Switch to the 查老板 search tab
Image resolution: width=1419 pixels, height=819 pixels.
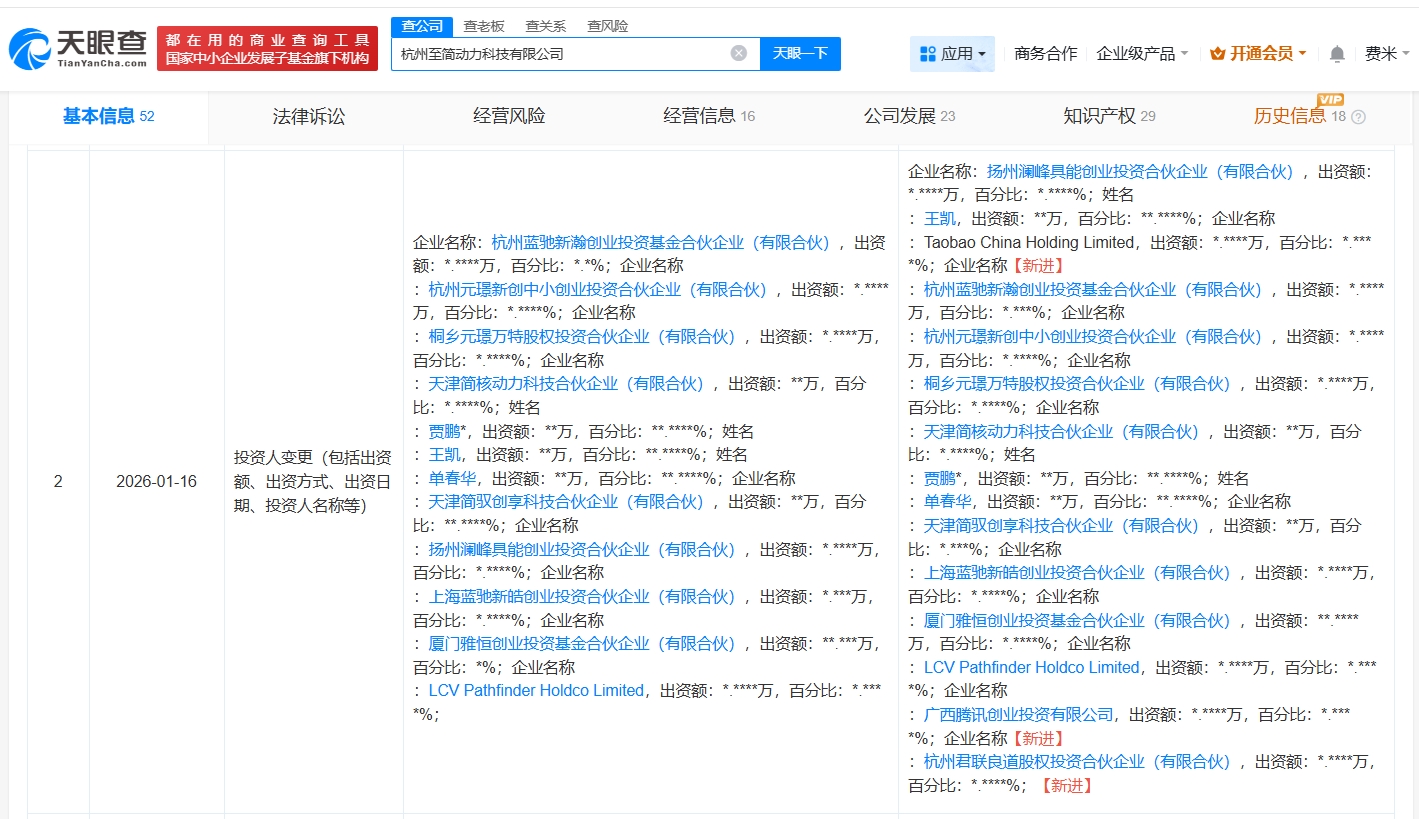click(x=484, y=26)
